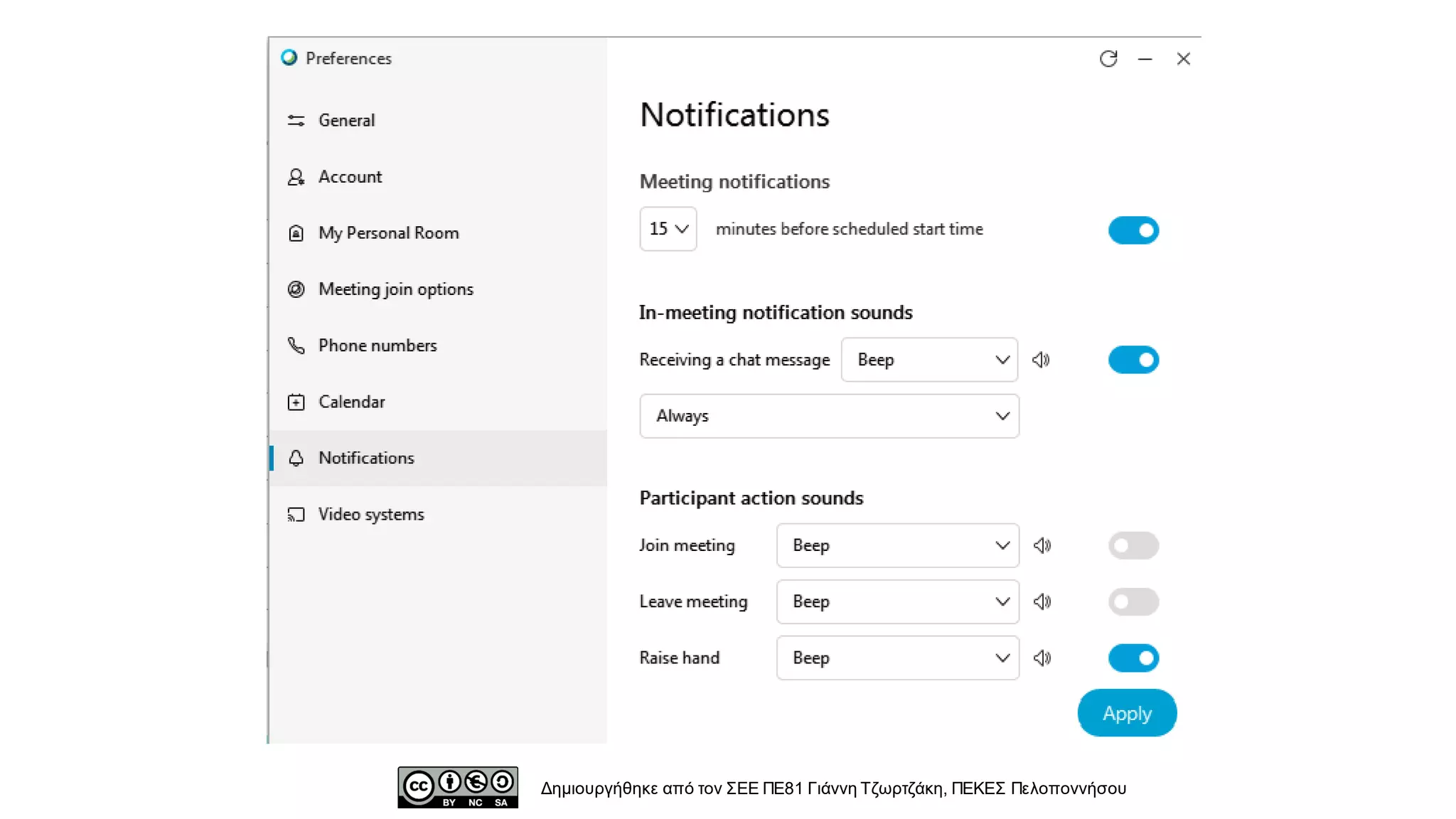Open the 15 minutes dropdown
This screenshot has height=819, width=1456.
[x=668, y=229]
